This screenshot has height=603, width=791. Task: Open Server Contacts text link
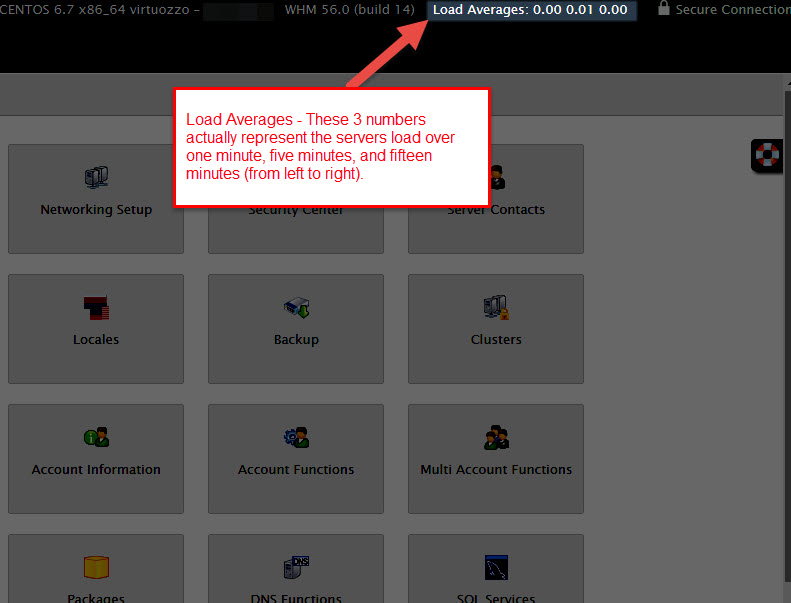(x=496, y=209)
